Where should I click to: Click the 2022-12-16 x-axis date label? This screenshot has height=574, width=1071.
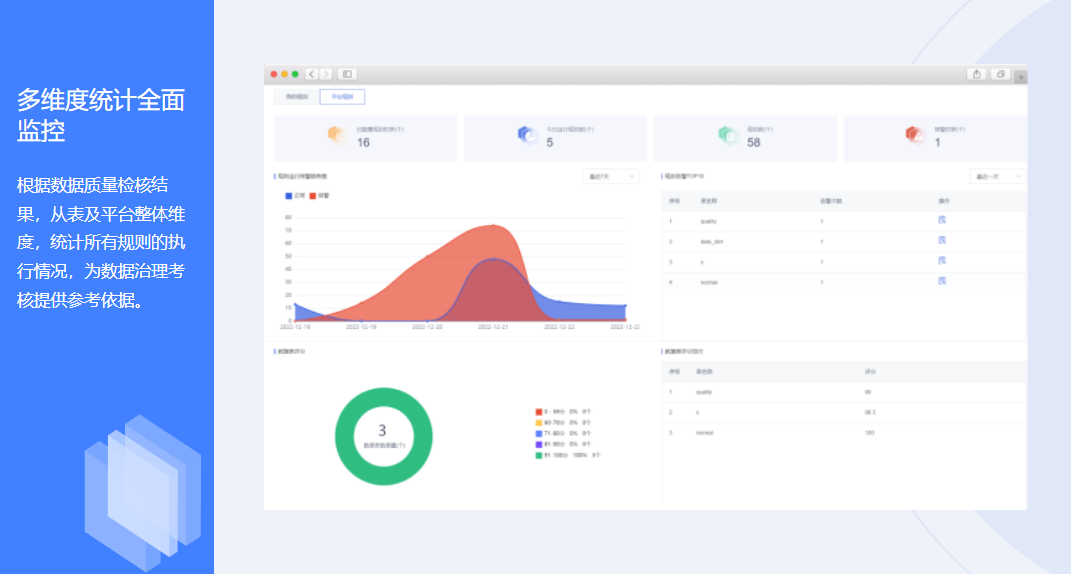click(295, 327)
